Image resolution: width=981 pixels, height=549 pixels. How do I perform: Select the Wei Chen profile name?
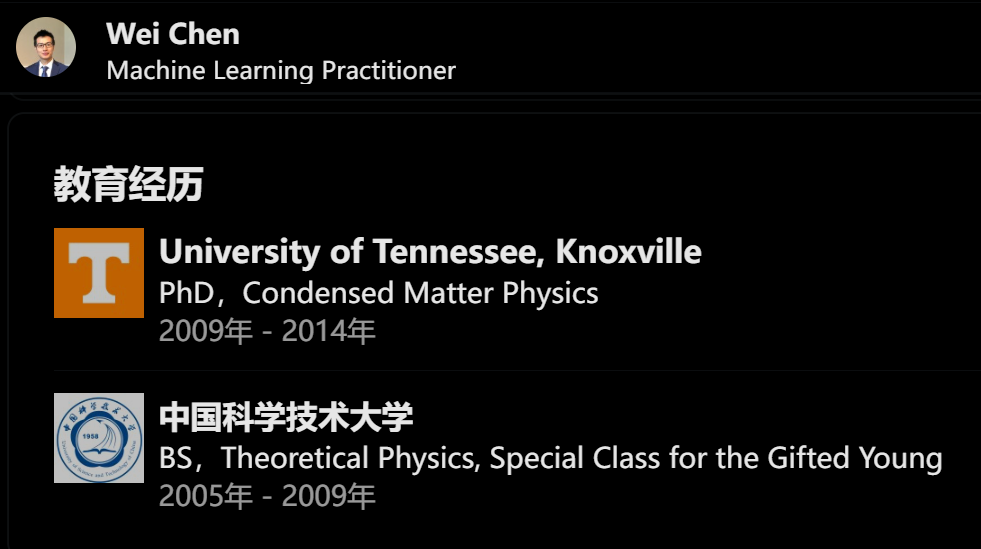click(172, 34)
